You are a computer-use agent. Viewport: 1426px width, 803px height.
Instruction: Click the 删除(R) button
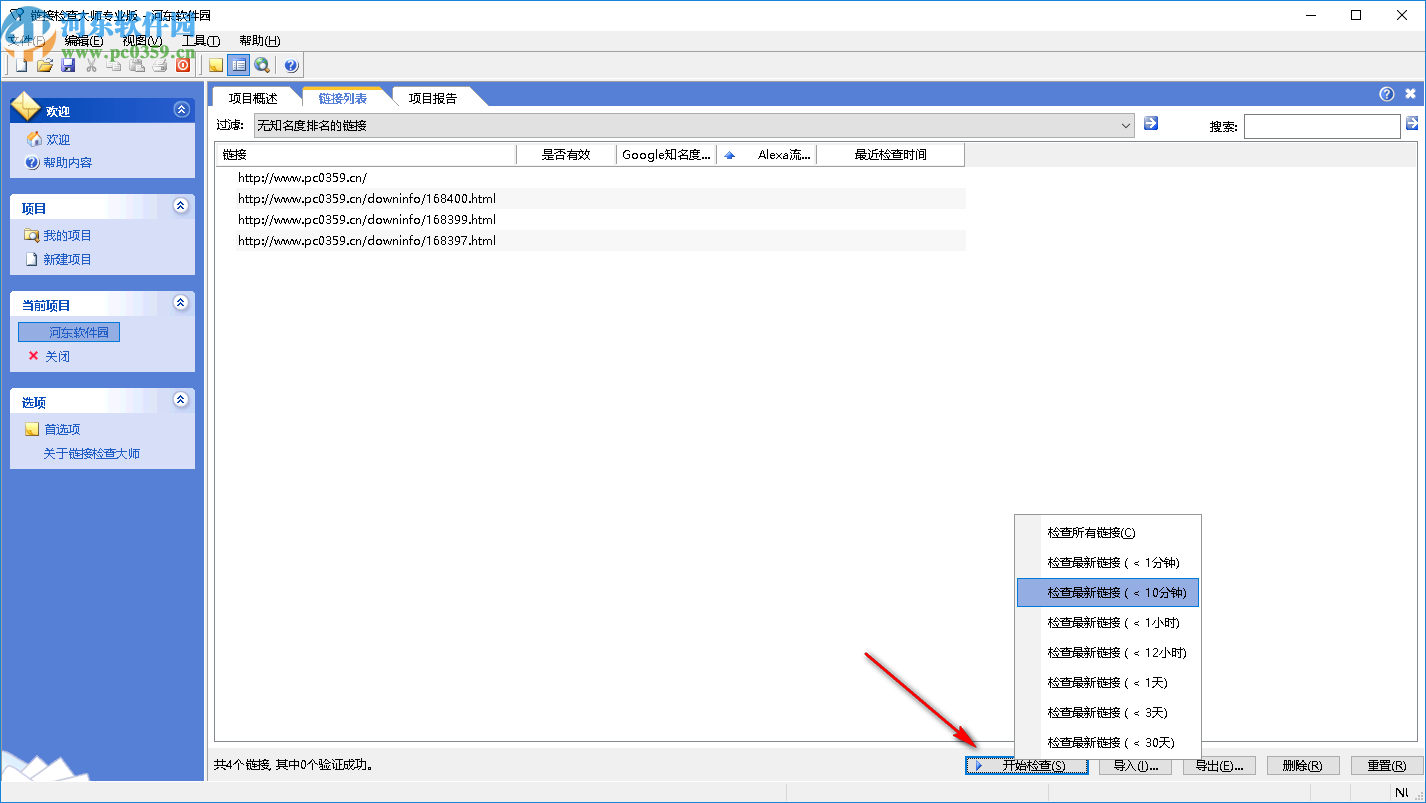pos(1303,766)
